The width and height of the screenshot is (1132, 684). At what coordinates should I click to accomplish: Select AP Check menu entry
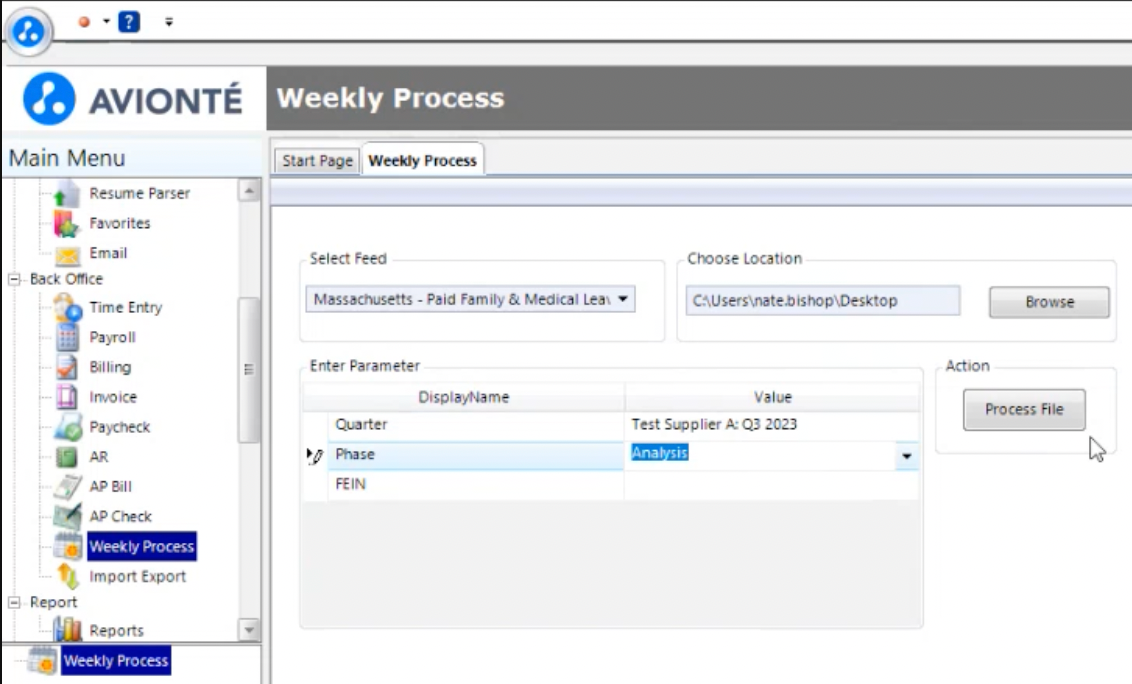click(x=121, y=516)
